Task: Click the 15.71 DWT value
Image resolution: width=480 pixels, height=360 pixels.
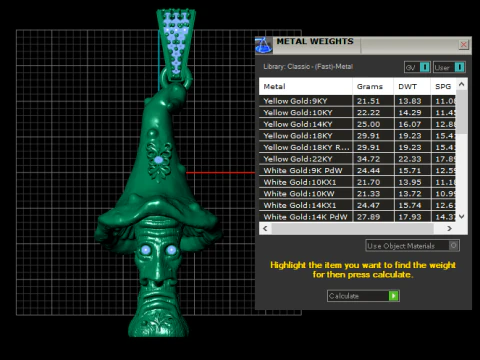Action: pos(410,171)
